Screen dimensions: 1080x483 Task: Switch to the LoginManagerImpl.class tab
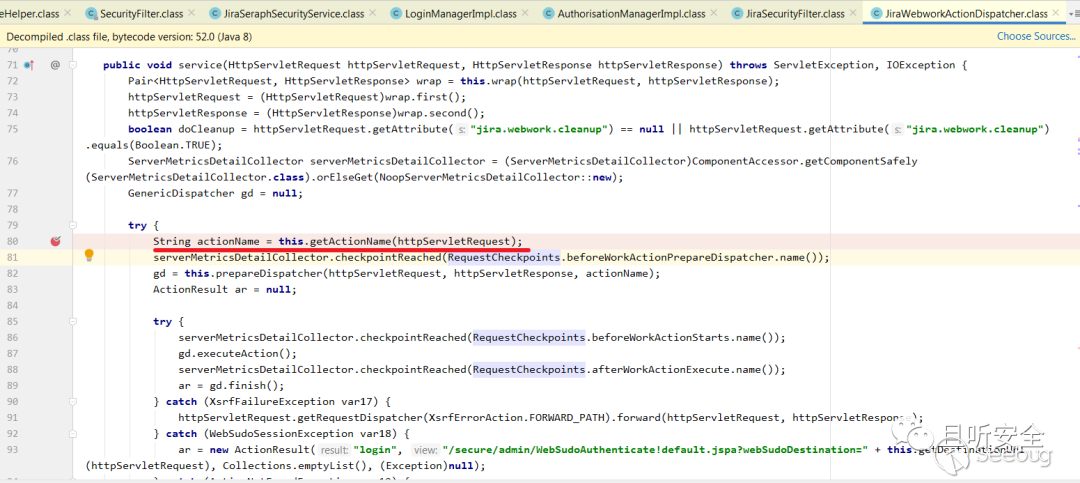tap(461, 14)
